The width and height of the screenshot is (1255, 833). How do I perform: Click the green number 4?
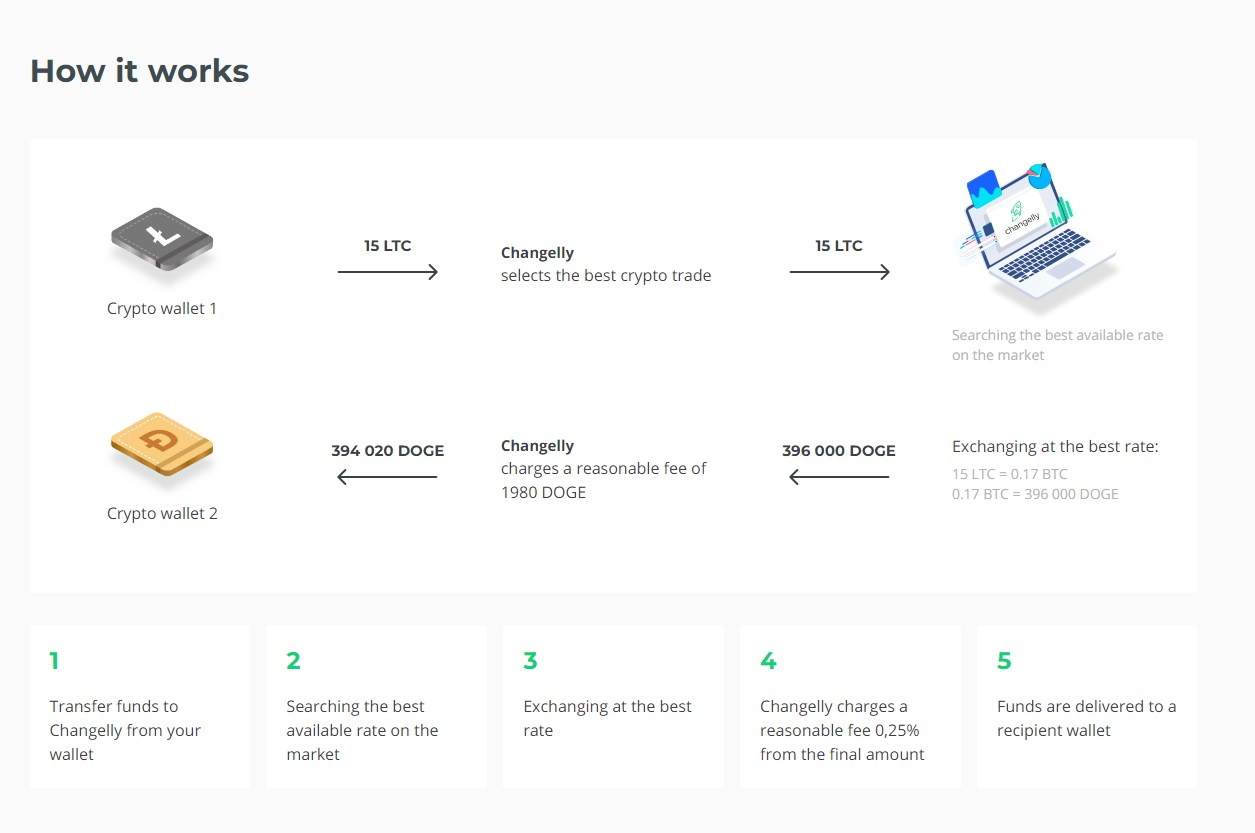click(x=768, y=661)
